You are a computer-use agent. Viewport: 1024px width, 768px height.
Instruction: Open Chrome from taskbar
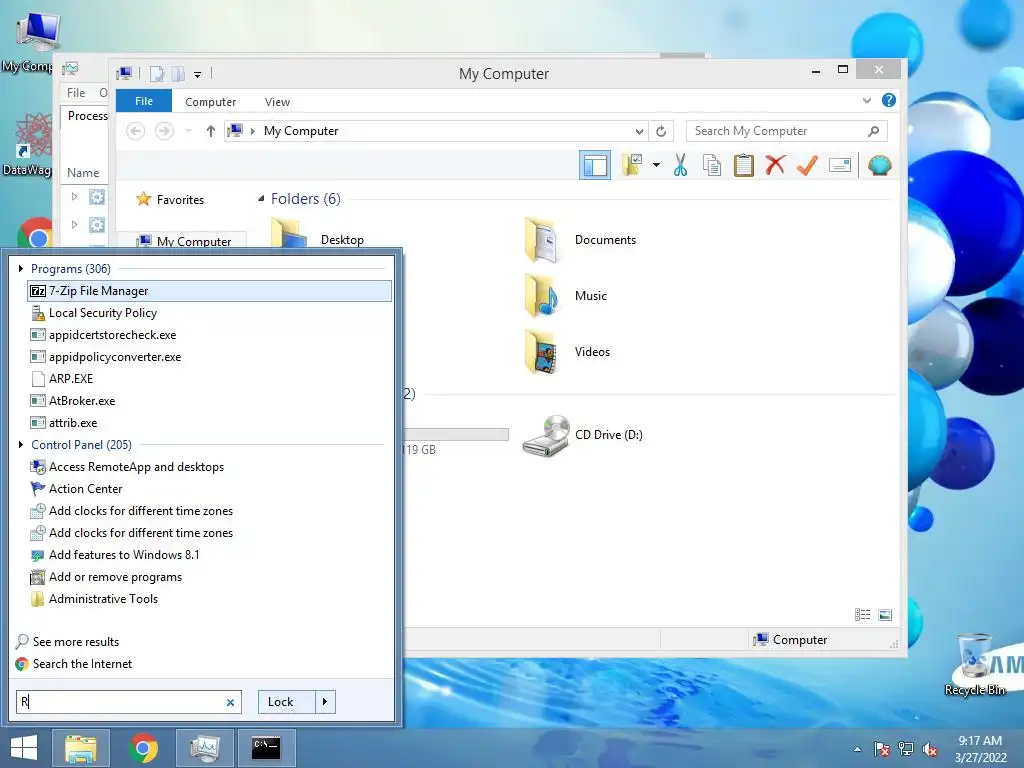tap(144, 748)
